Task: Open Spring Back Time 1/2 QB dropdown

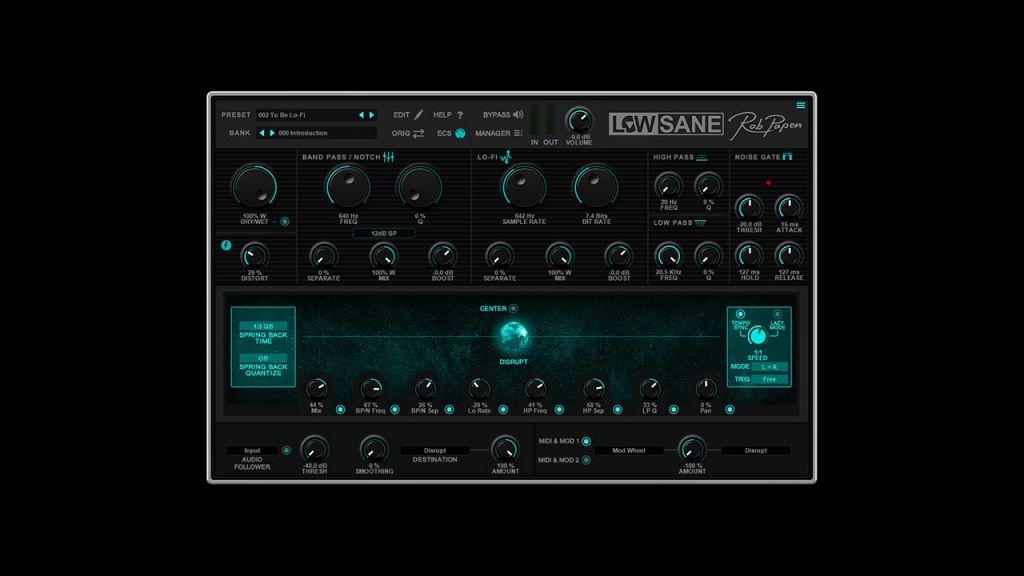Action: pos(263,326)
